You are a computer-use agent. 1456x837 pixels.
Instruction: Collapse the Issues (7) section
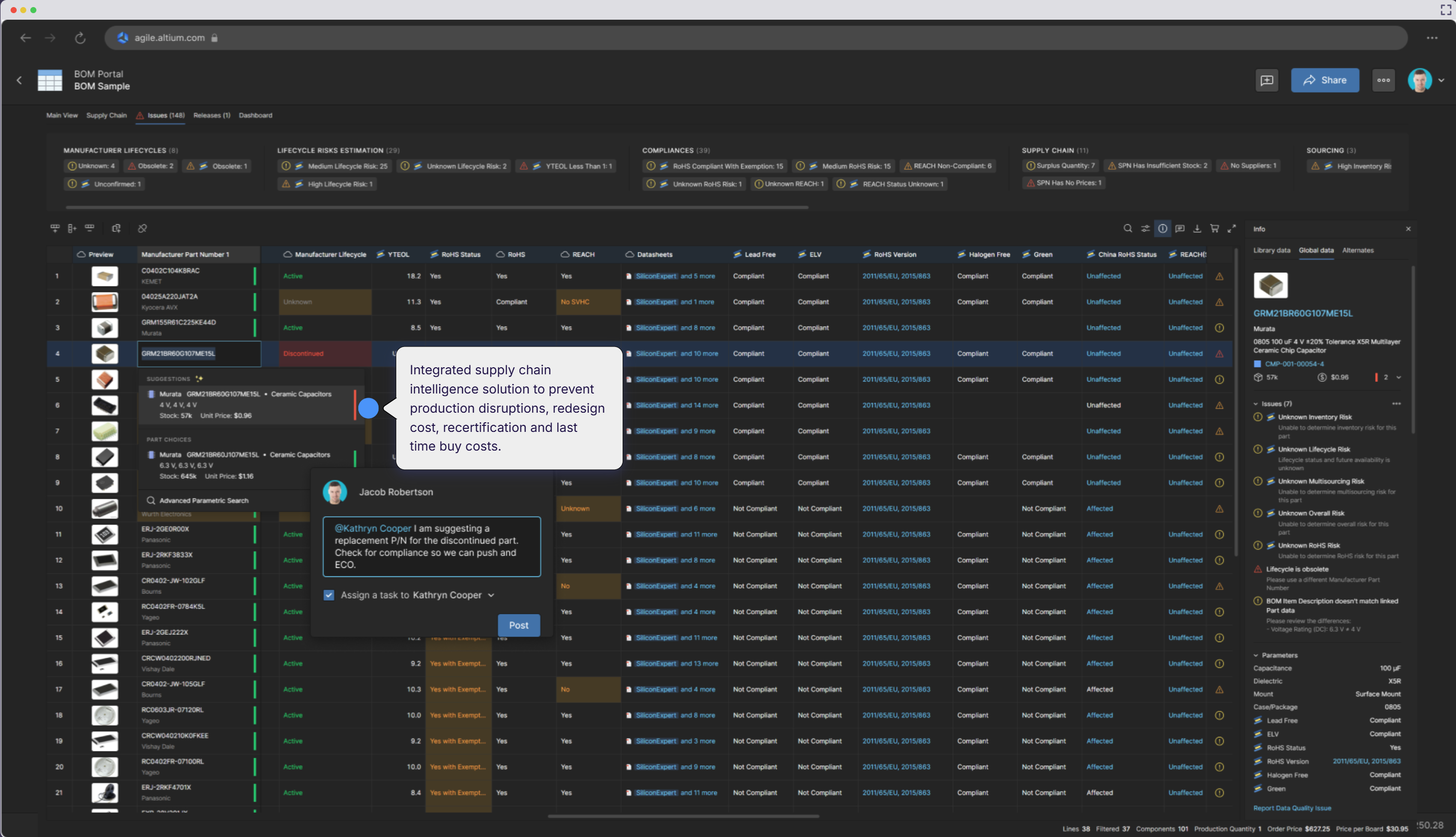point(1256,404)
